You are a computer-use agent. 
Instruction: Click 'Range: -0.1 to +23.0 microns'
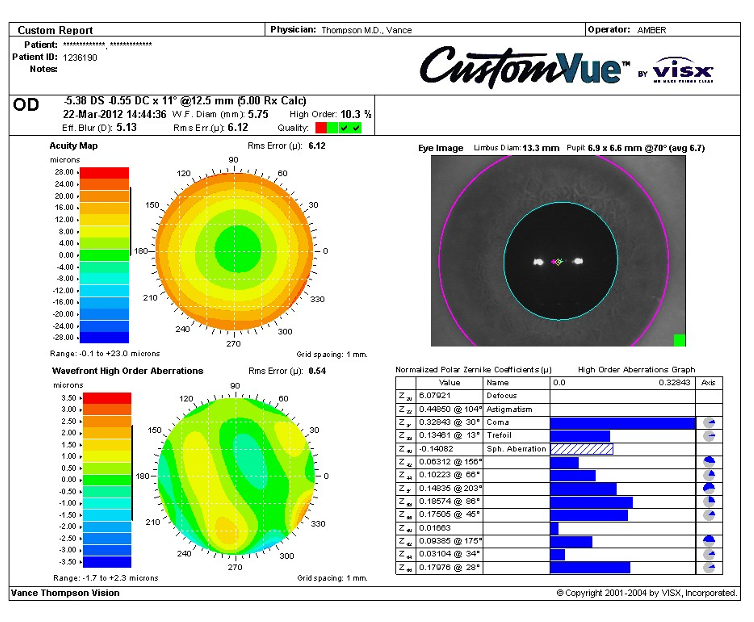105,353
